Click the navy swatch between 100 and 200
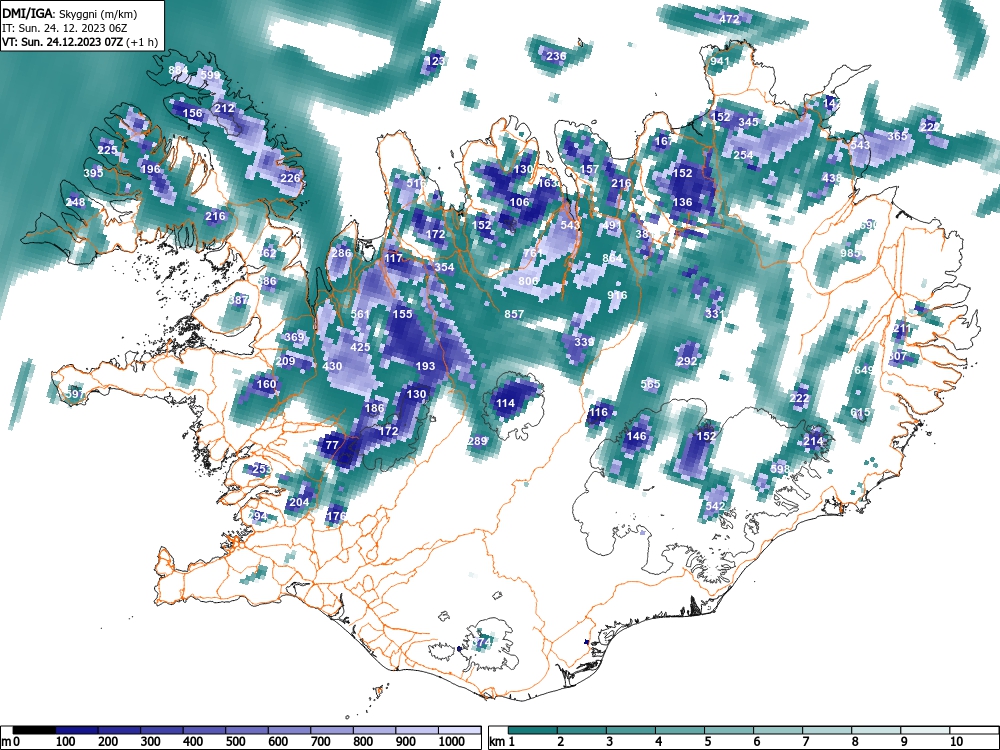The width and height of the screenshot is (1000, 750). click(76, 730)
